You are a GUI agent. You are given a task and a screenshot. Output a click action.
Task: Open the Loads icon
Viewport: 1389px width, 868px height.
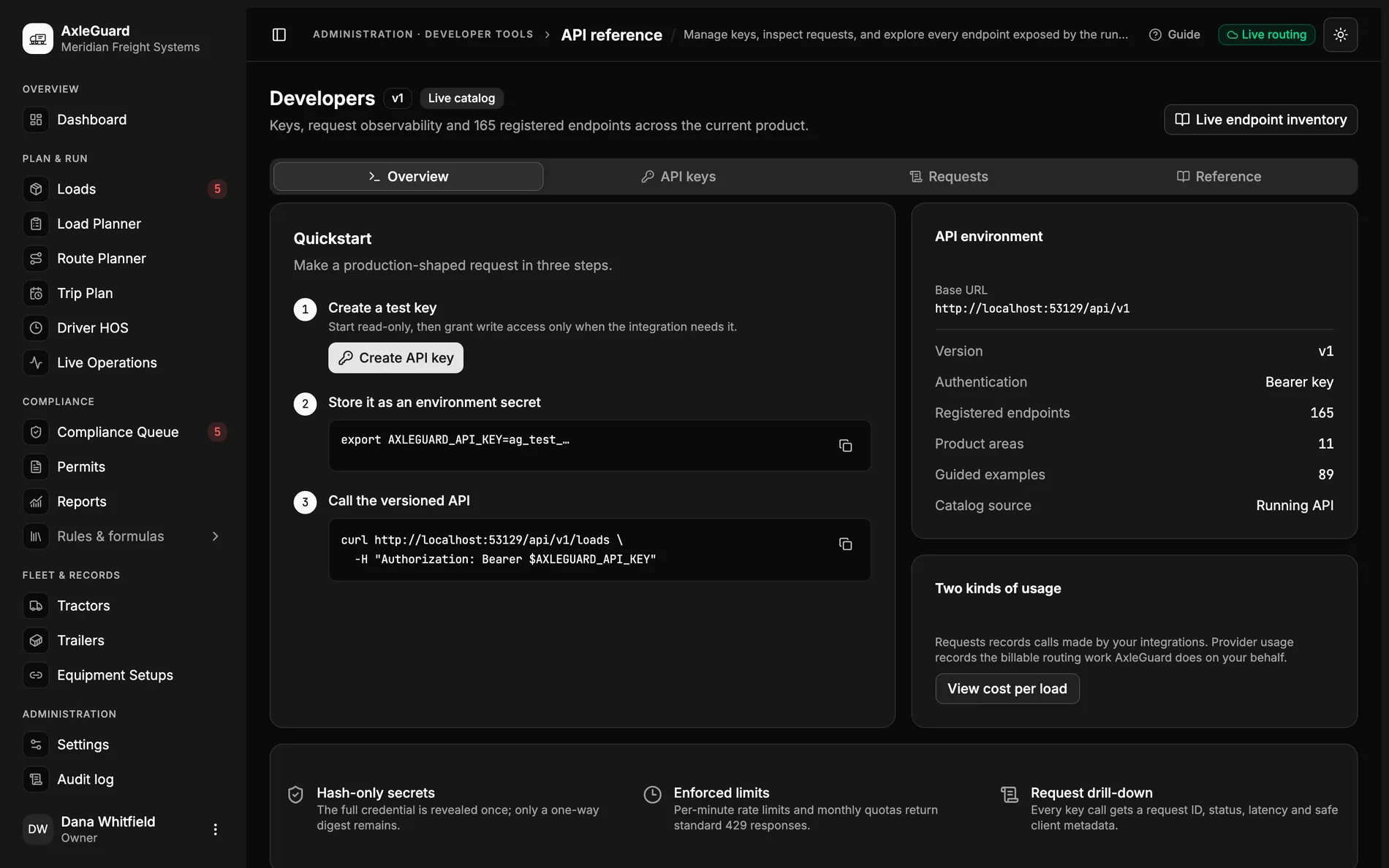coord(36,189)
